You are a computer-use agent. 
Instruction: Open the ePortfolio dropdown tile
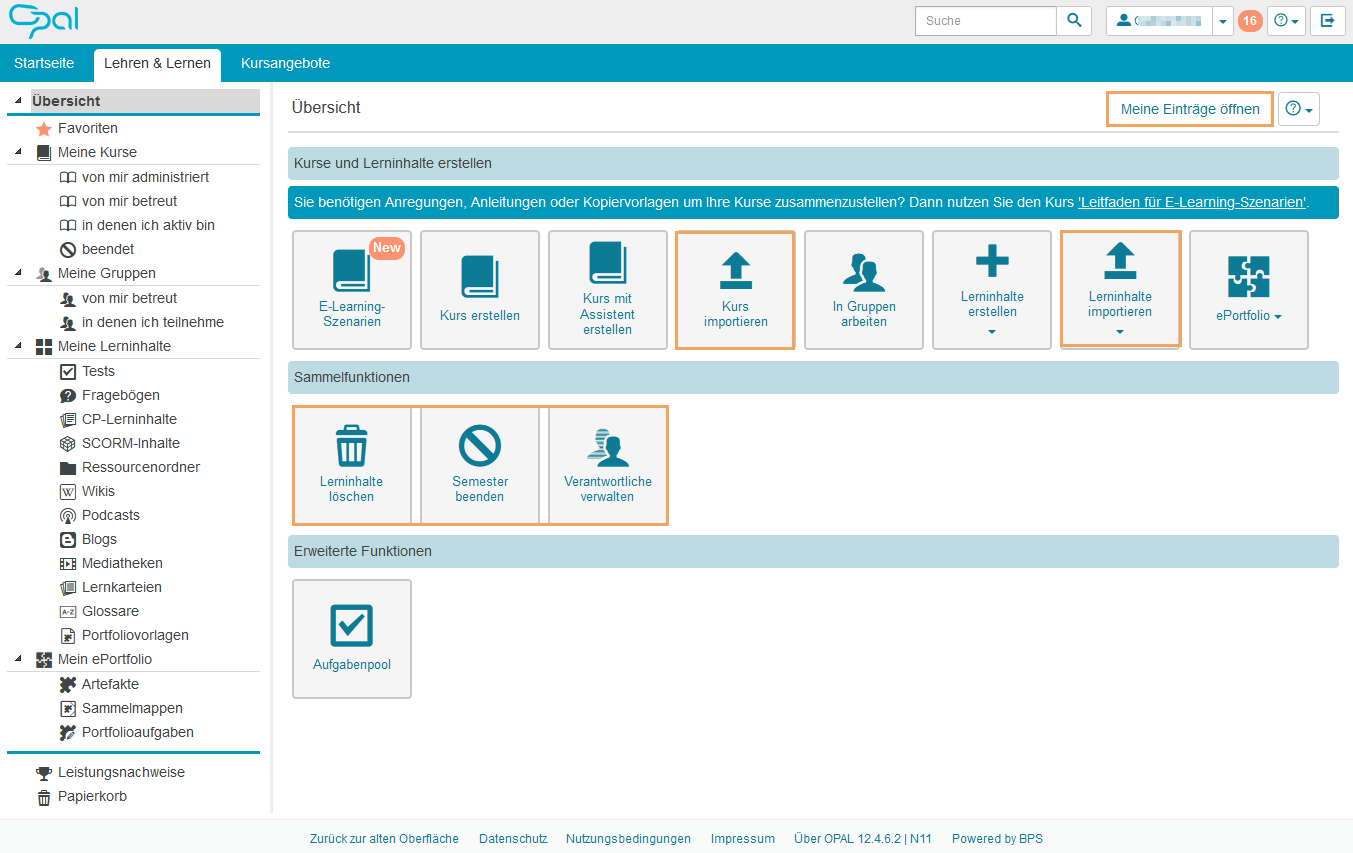coord(1249,290)
